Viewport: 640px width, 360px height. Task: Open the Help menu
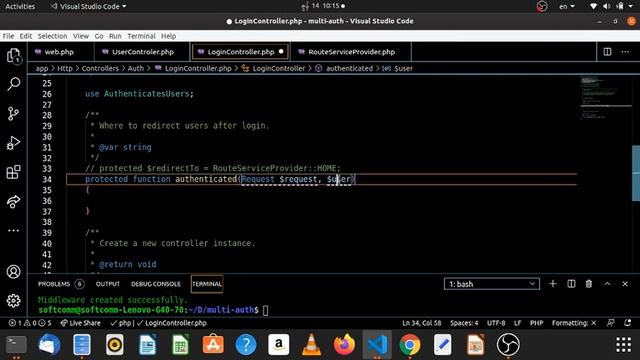(x=168, y=36)
